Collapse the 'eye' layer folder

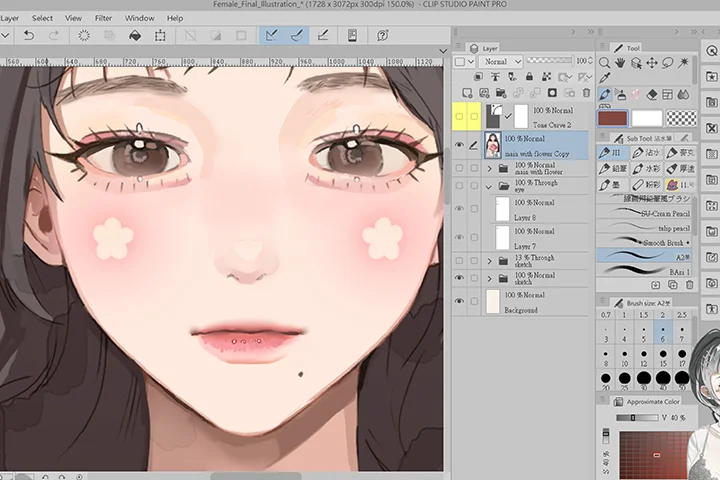[489, 186]
